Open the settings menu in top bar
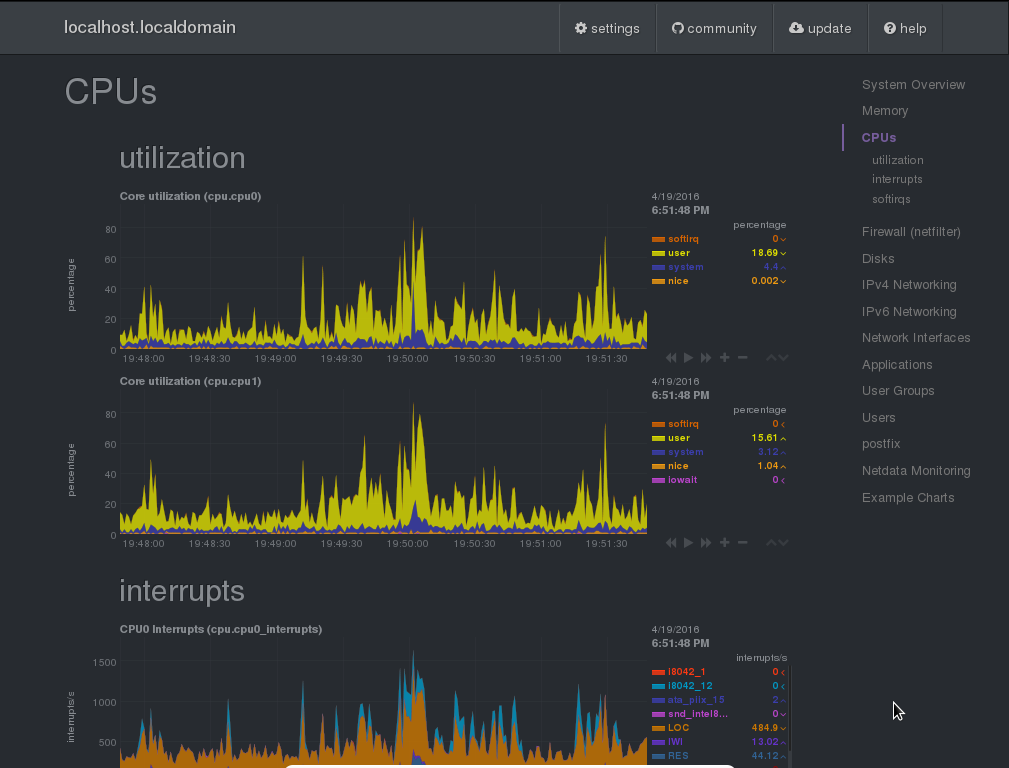 (607, 28)
